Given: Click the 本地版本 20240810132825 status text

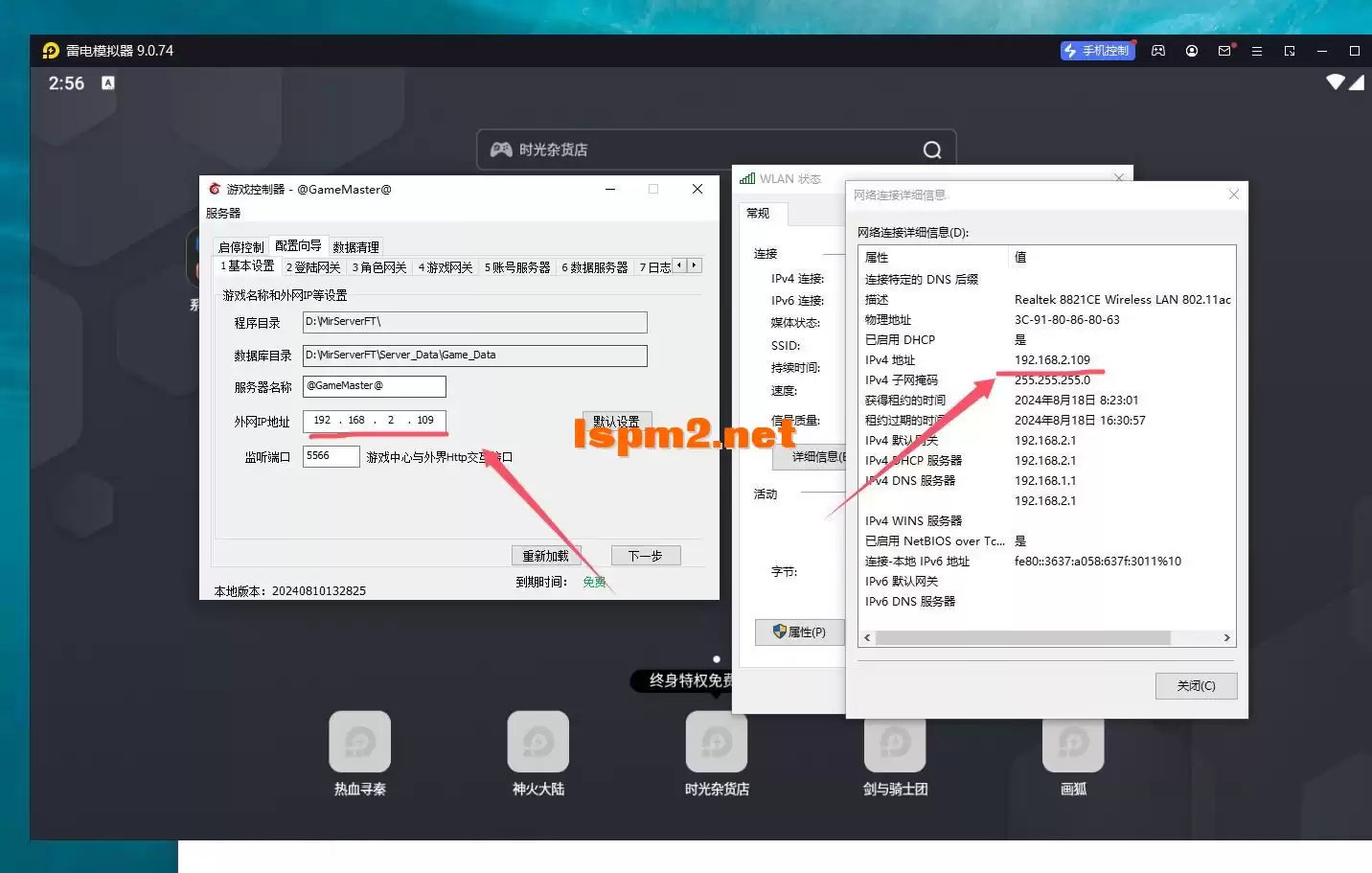Looking at the screenshot, I should pos(289,591).
